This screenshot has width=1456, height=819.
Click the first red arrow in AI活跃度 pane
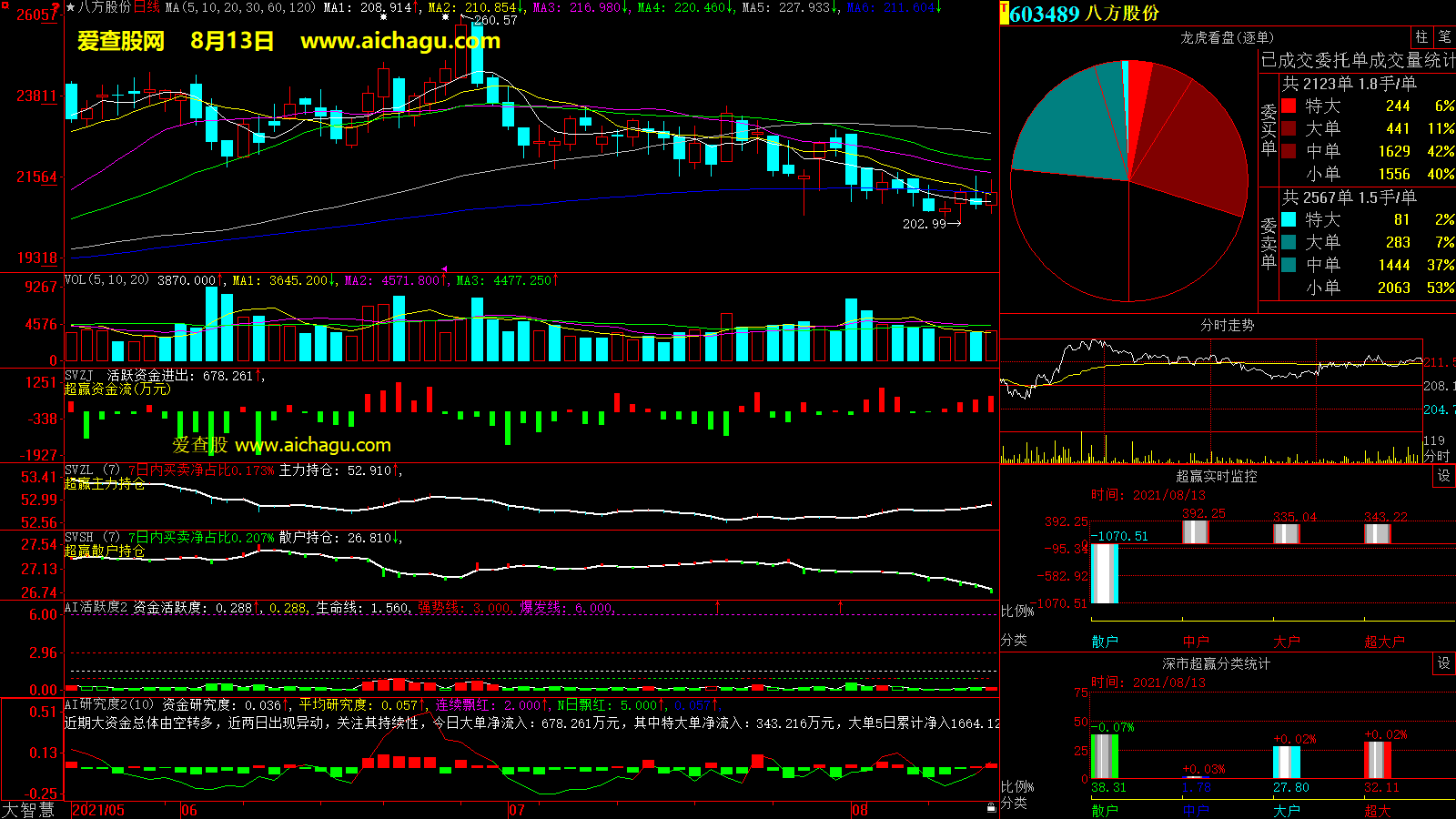pyautogui.click(x=718, y=606)
